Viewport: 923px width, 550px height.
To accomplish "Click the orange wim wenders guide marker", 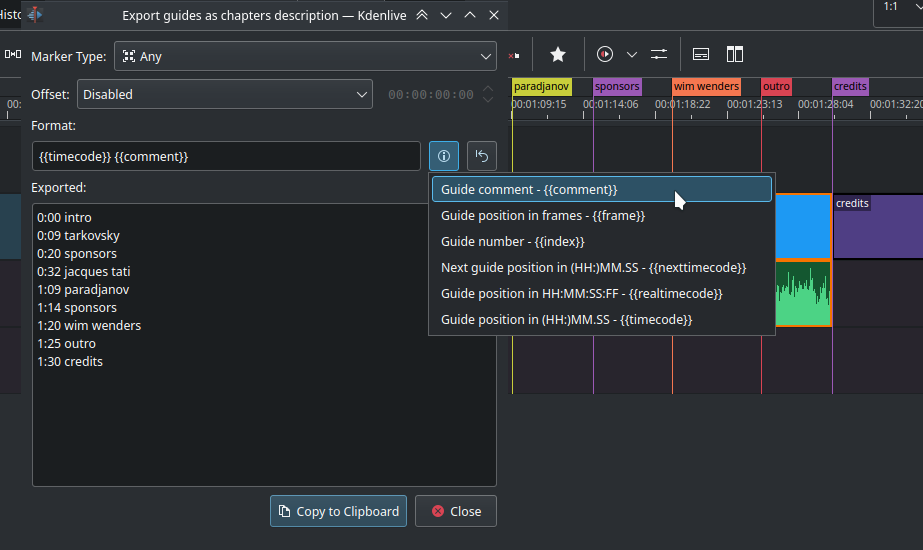I will tap(706, 87).
